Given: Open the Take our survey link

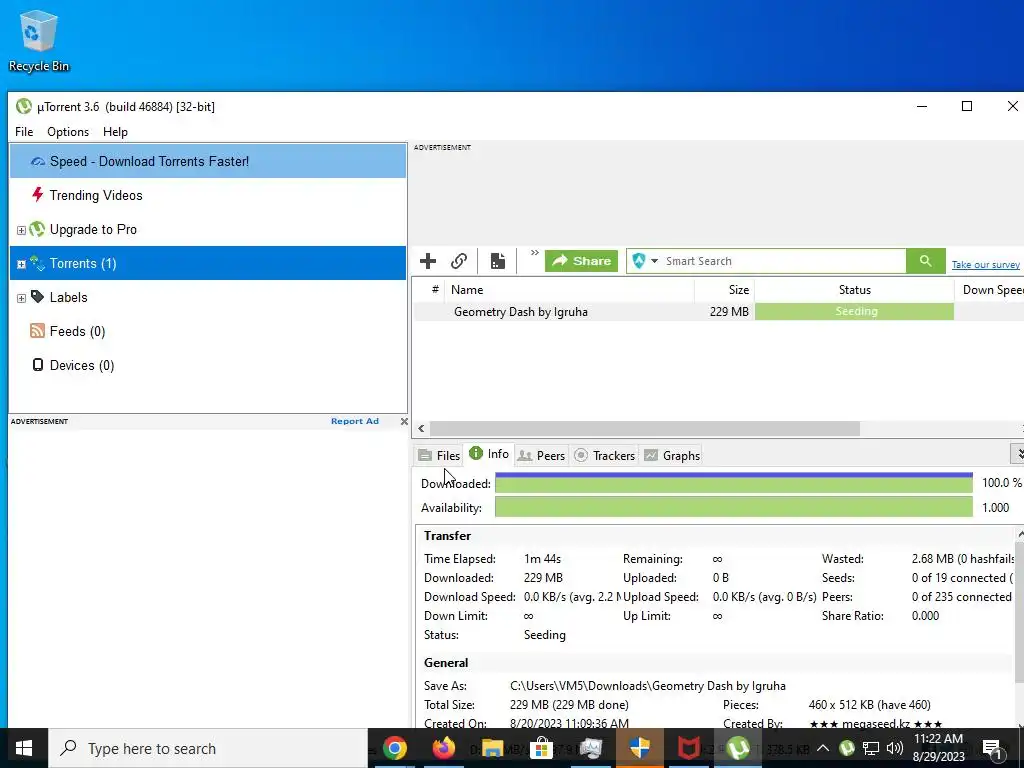Looking at the screenshot, I should tap(985, 264).
